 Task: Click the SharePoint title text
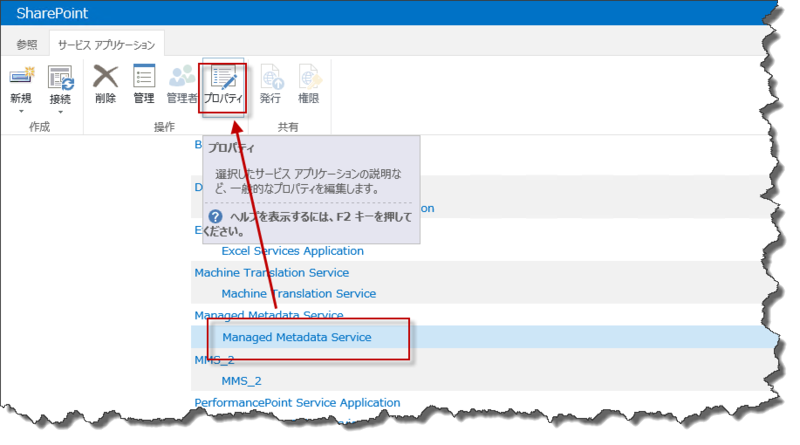click(52, 13)
